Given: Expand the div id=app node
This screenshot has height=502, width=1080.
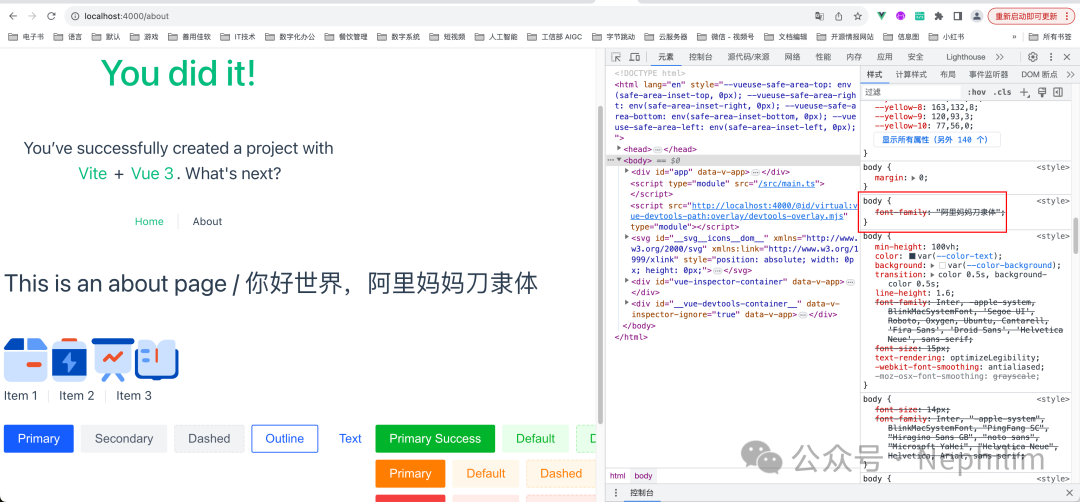Looking at the screenshot, I should coord(627,171).
